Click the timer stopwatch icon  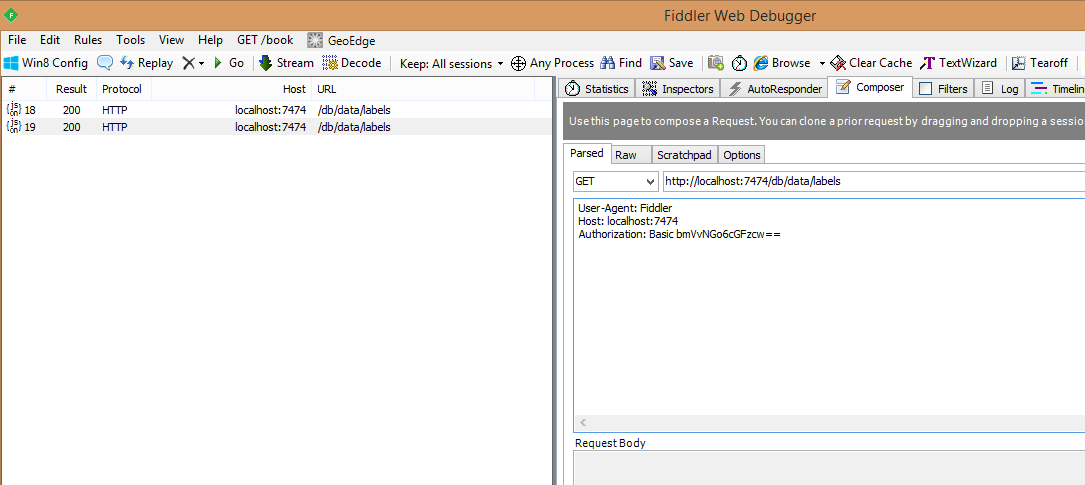click(x=739, y=63)
